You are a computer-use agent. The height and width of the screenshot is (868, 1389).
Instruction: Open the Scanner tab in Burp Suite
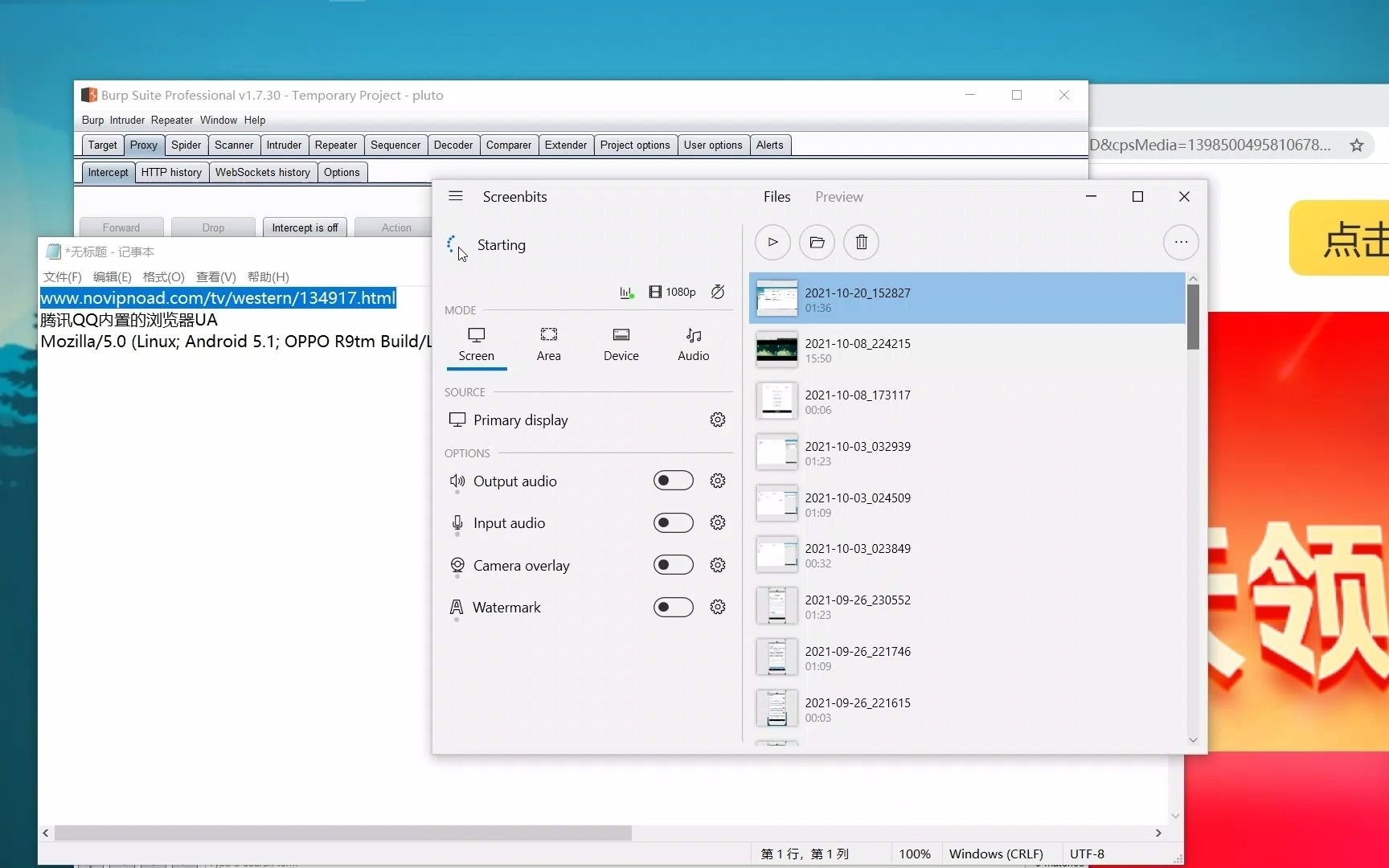coord(234,145)
